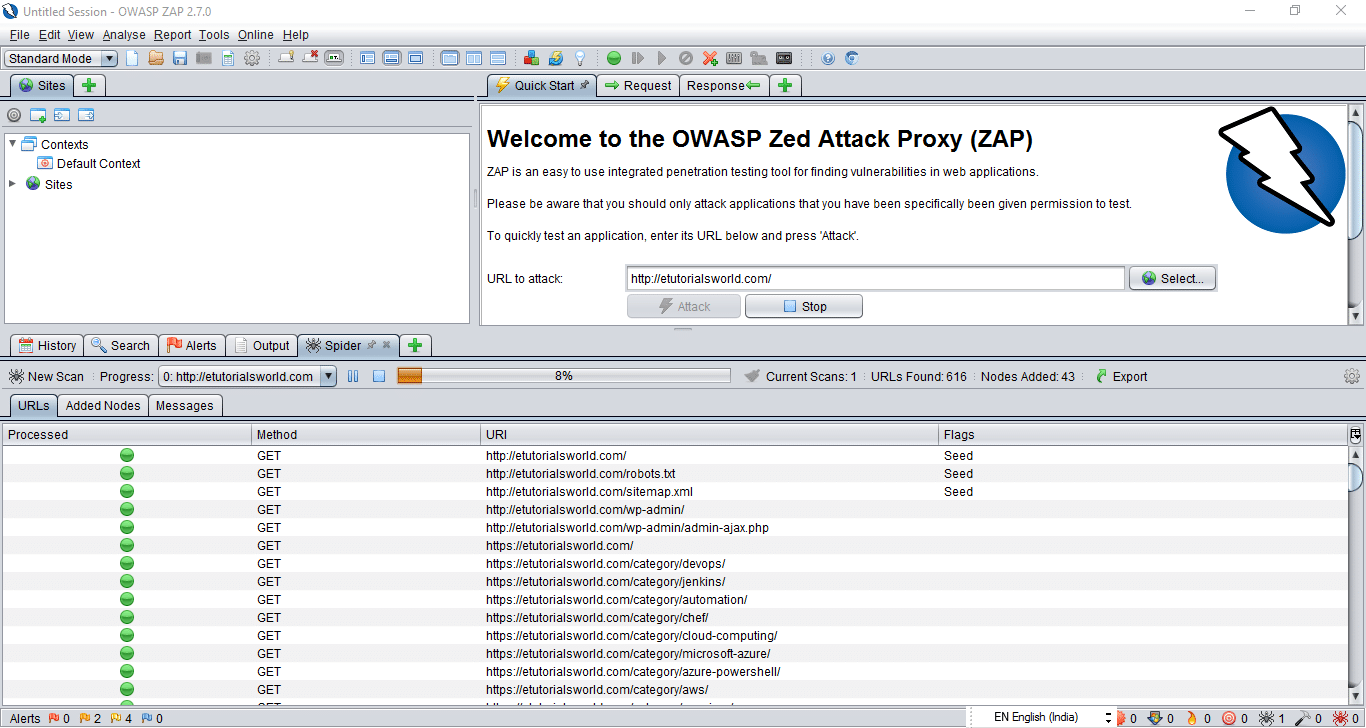Open the Analyse menu
This screenshot has width=1366, height=728.
pos(124,35)
